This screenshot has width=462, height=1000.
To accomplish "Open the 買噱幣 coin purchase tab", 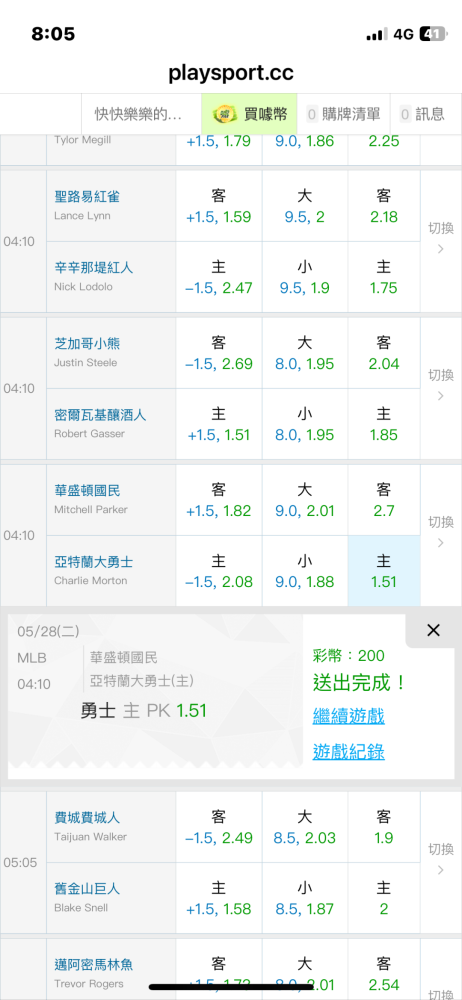I will (x=250, y=114).
